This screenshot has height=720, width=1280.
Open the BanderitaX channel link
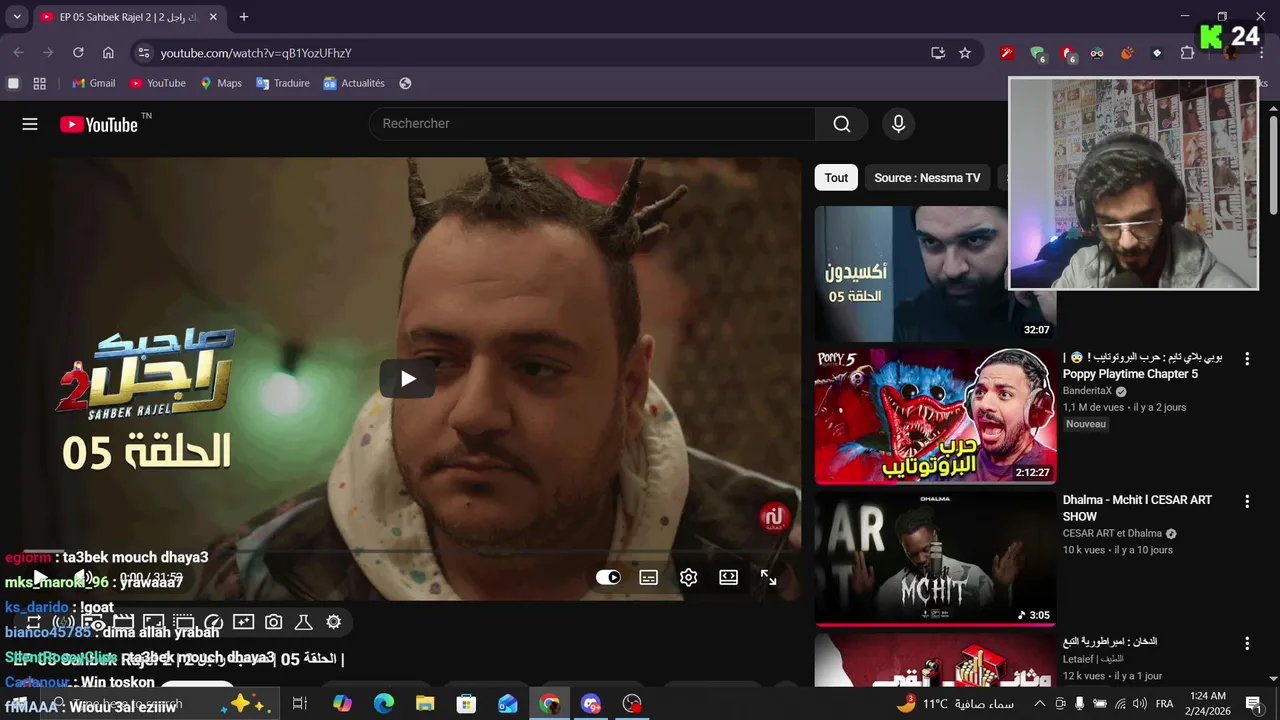coord(1087,391)
